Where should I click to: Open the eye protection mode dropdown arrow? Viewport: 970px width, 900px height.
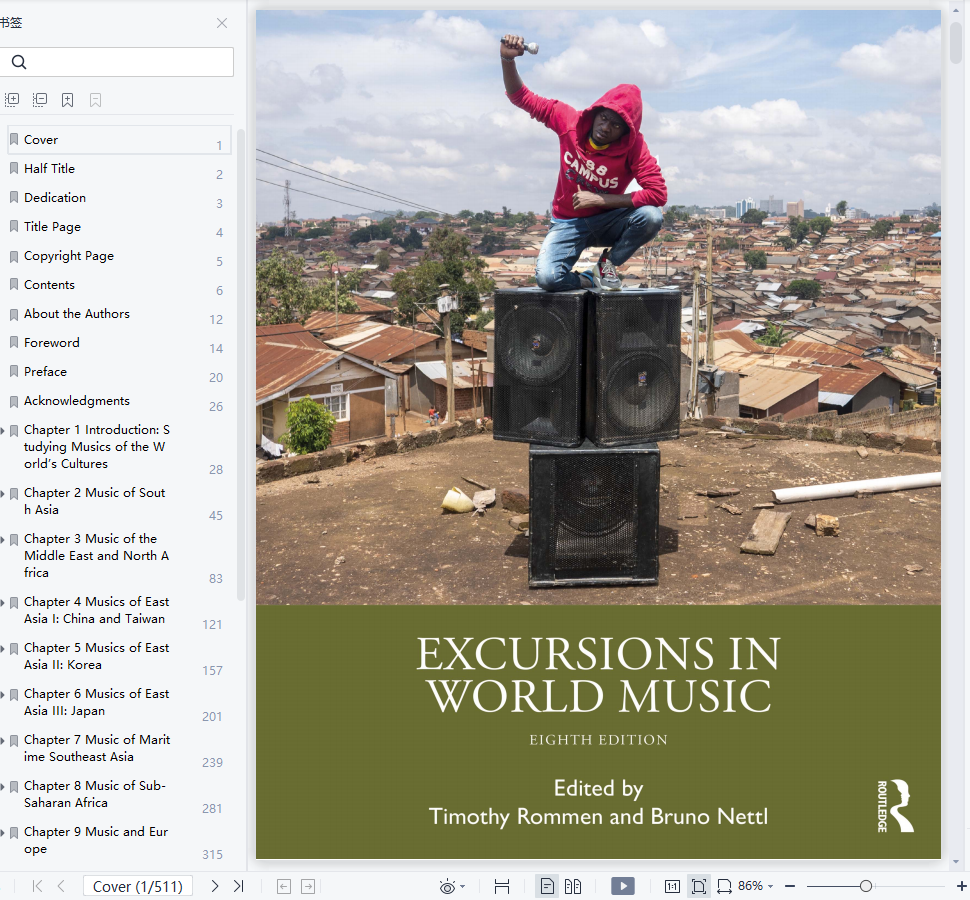click(463, 887)
